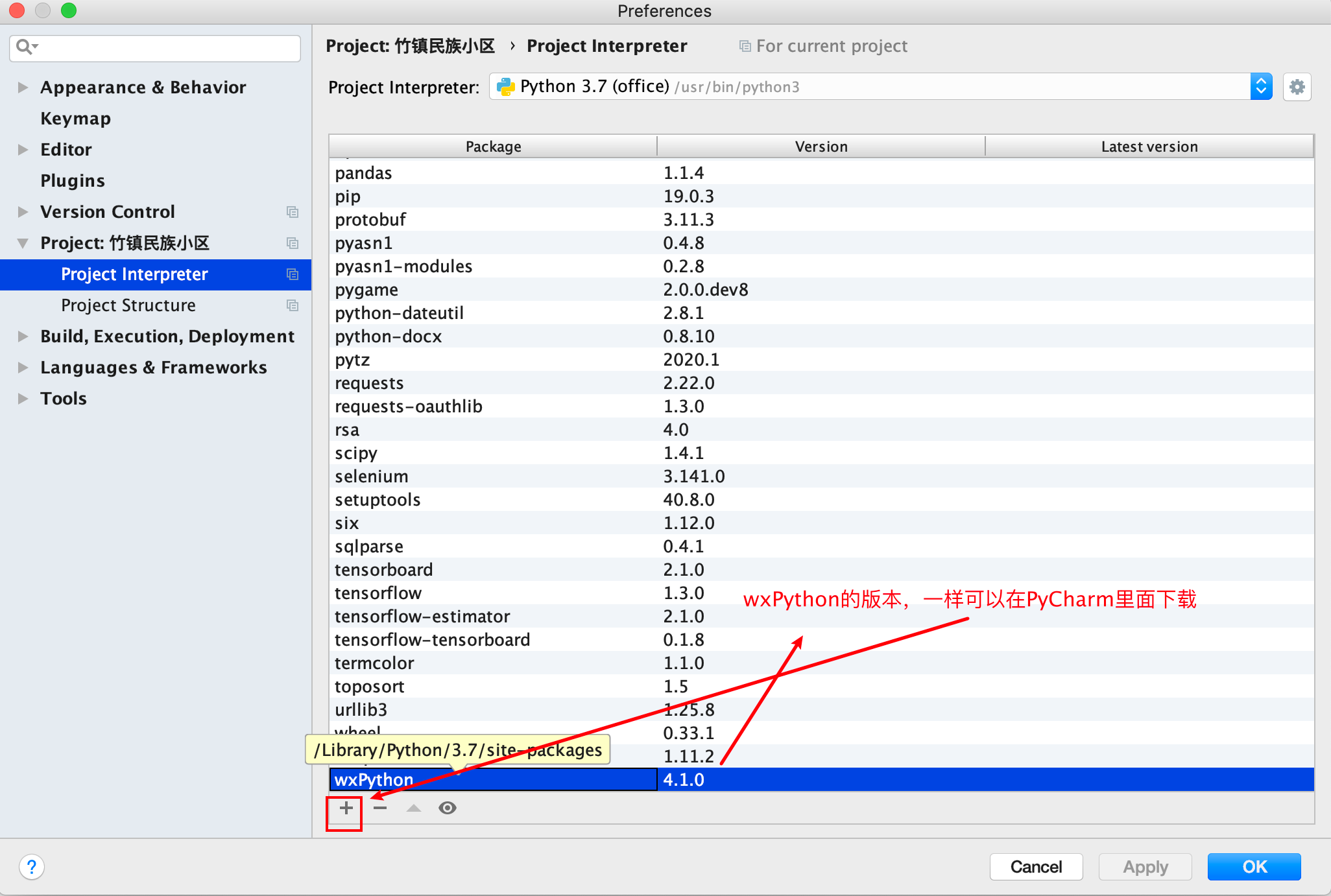Collapse the Project 竹镇民族小区 tree node

(23, 243)
